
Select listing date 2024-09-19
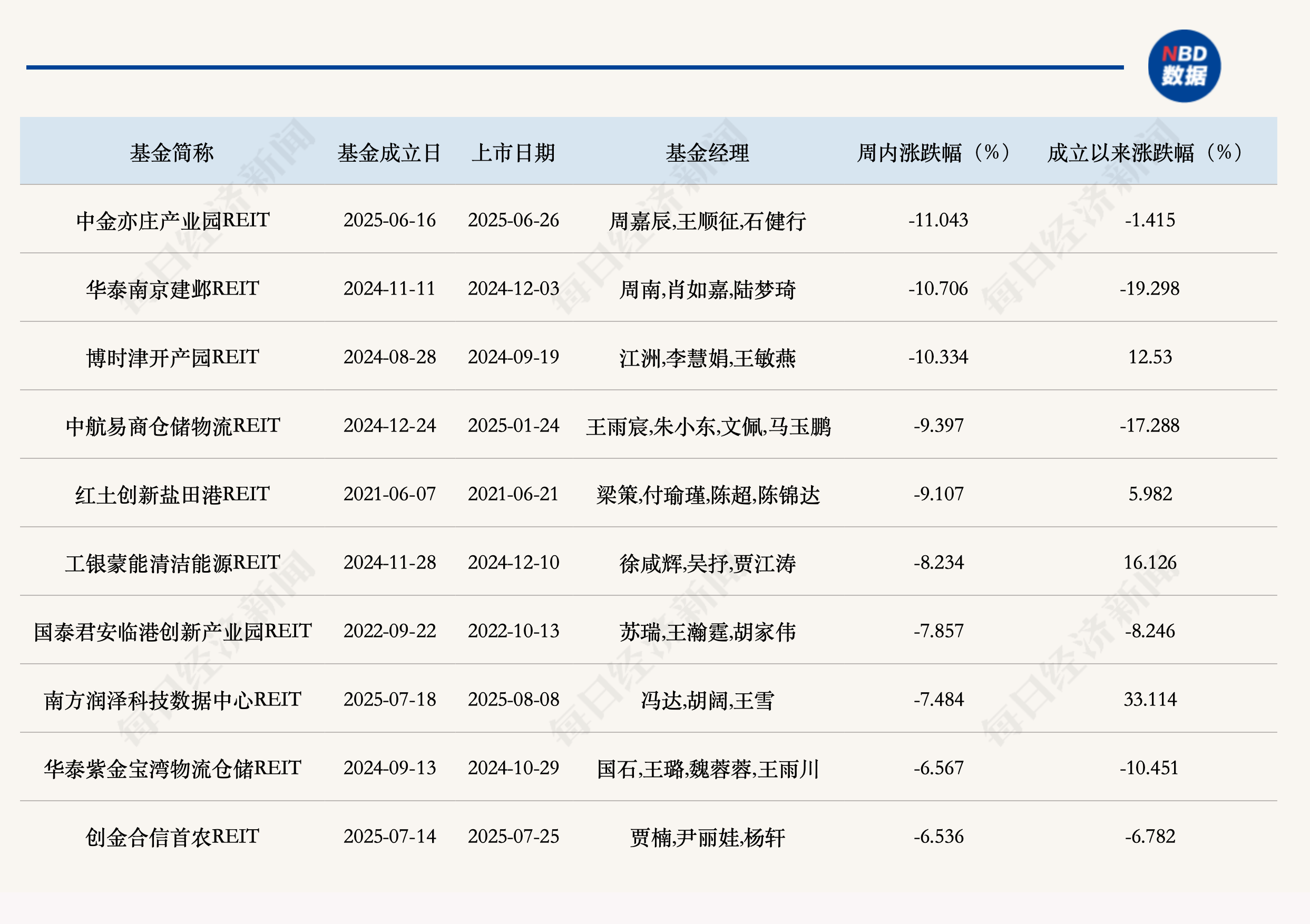pos(513,357)
